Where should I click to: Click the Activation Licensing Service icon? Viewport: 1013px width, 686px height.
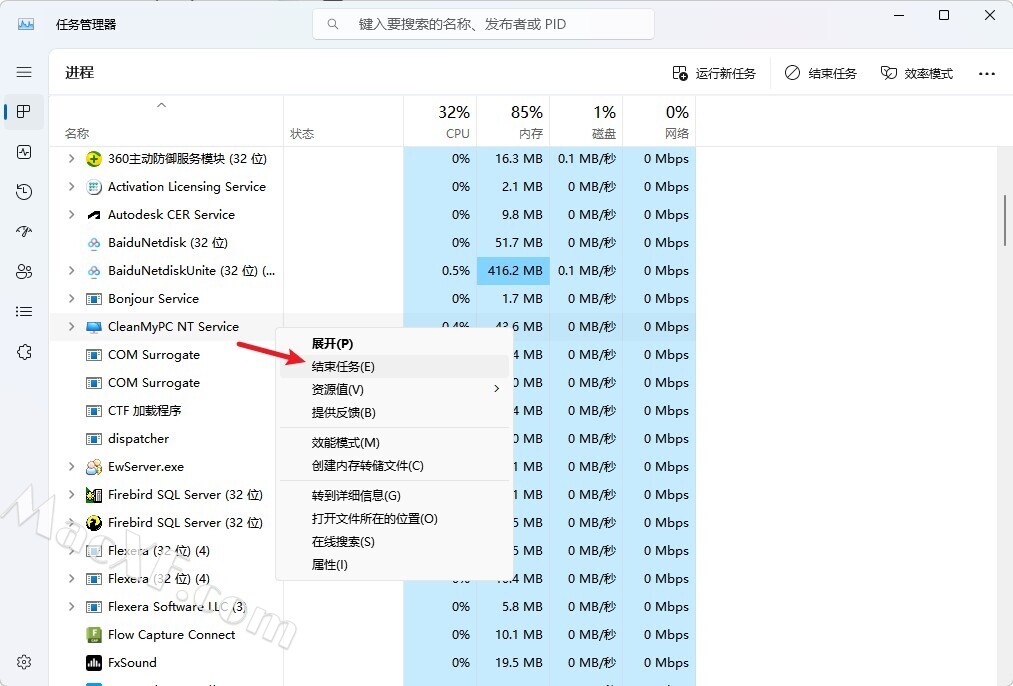click(x=94, y=187)
